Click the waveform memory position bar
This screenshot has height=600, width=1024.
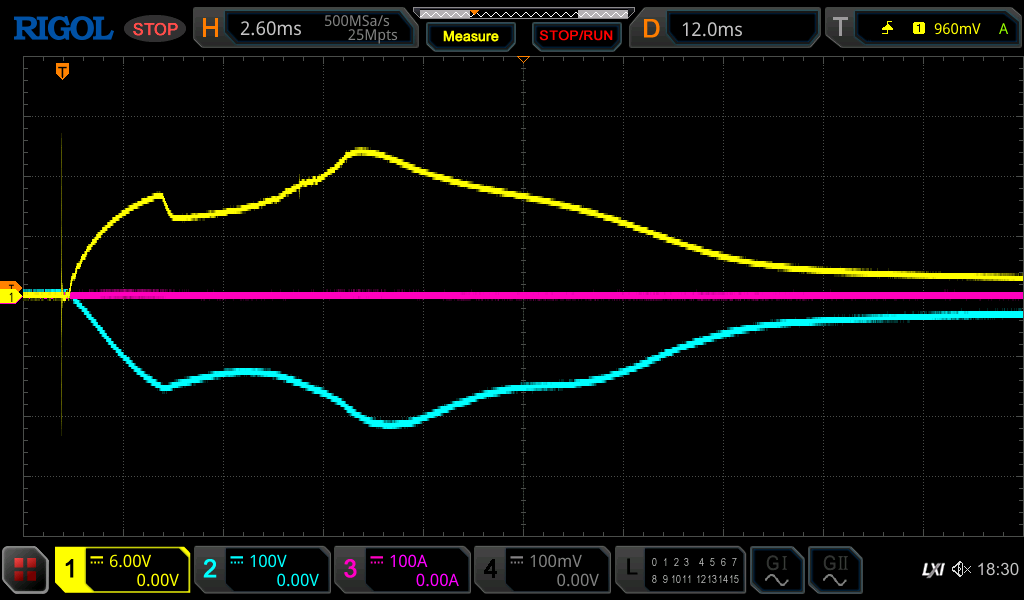(523, 13)
